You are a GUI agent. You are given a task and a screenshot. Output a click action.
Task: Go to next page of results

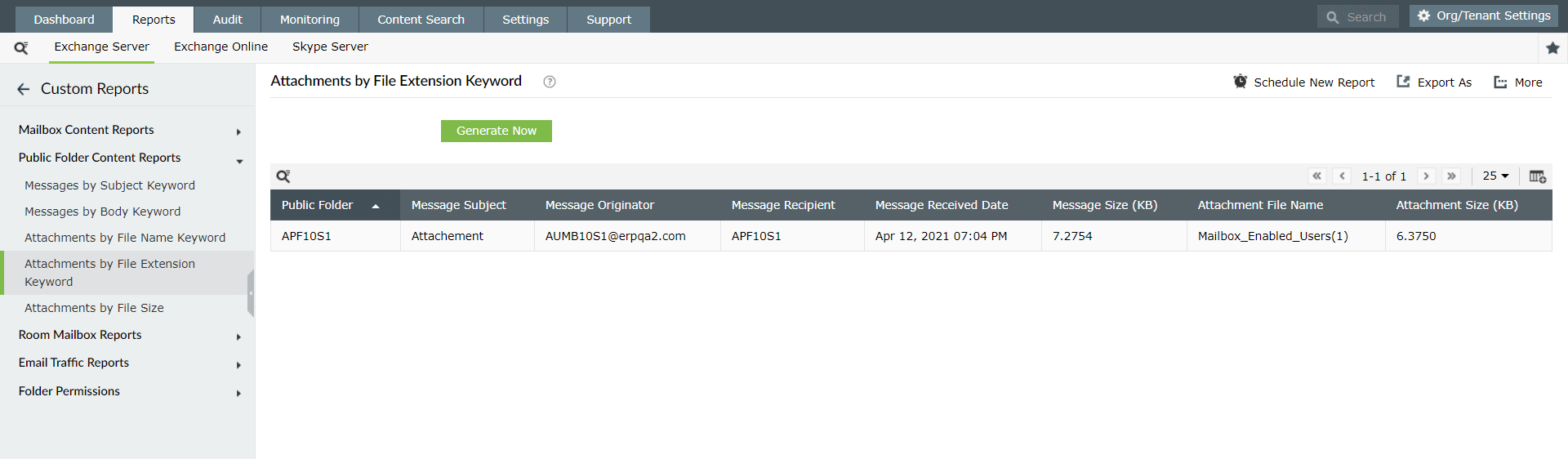click(1426, 176)
